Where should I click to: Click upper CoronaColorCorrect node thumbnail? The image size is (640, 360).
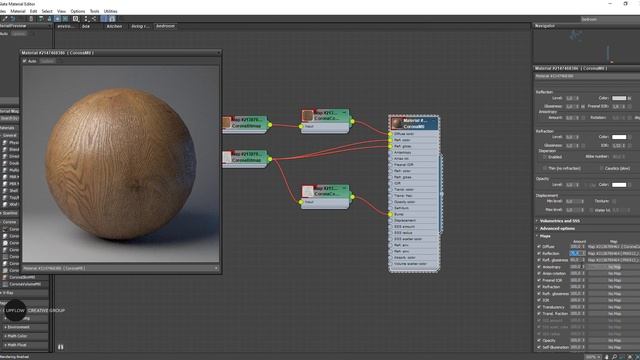click(307, 116)
